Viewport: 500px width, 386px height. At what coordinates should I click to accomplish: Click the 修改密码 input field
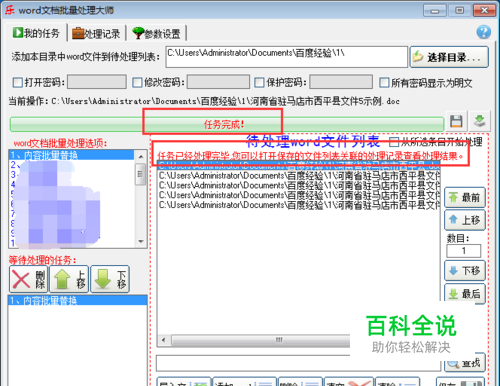[x=218, y=82]
